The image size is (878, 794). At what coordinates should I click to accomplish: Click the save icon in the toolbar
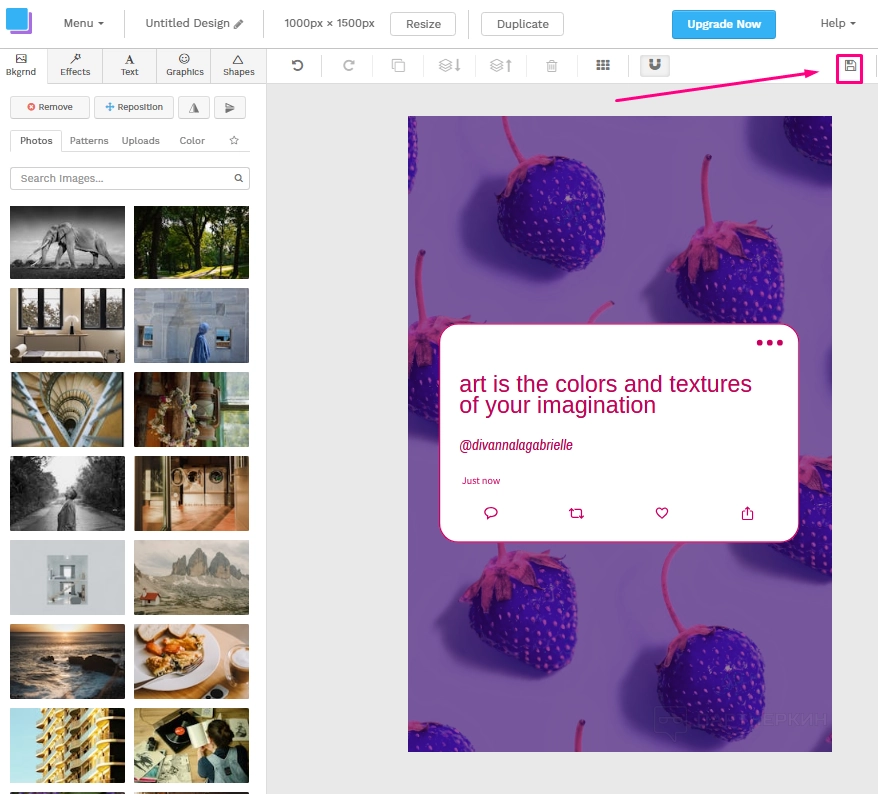850,66
